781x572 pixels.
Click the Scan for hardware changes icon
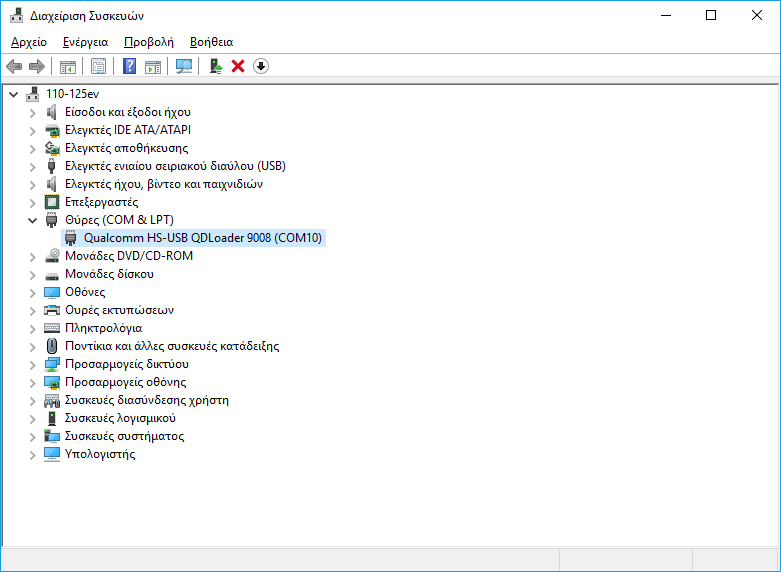pyautogui.click(x=184, y=66)
